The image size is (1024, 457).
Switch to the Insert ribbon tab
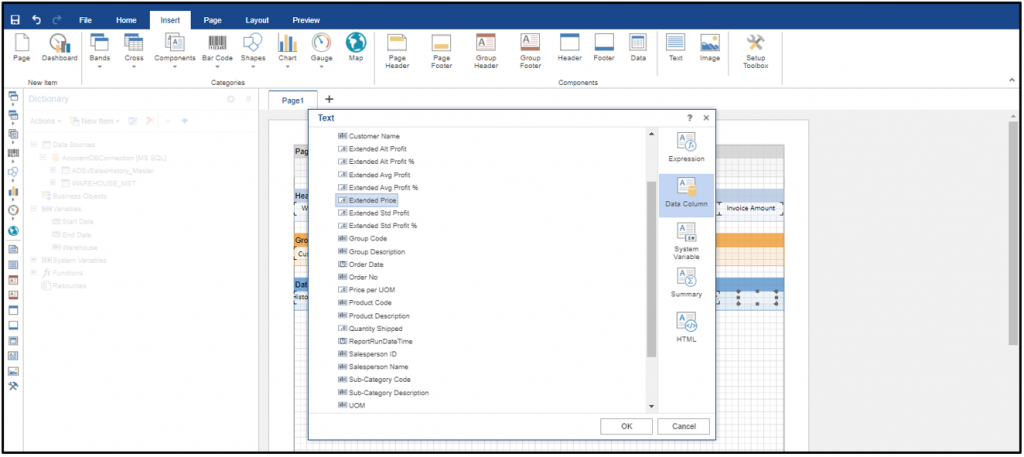[170, 20]
